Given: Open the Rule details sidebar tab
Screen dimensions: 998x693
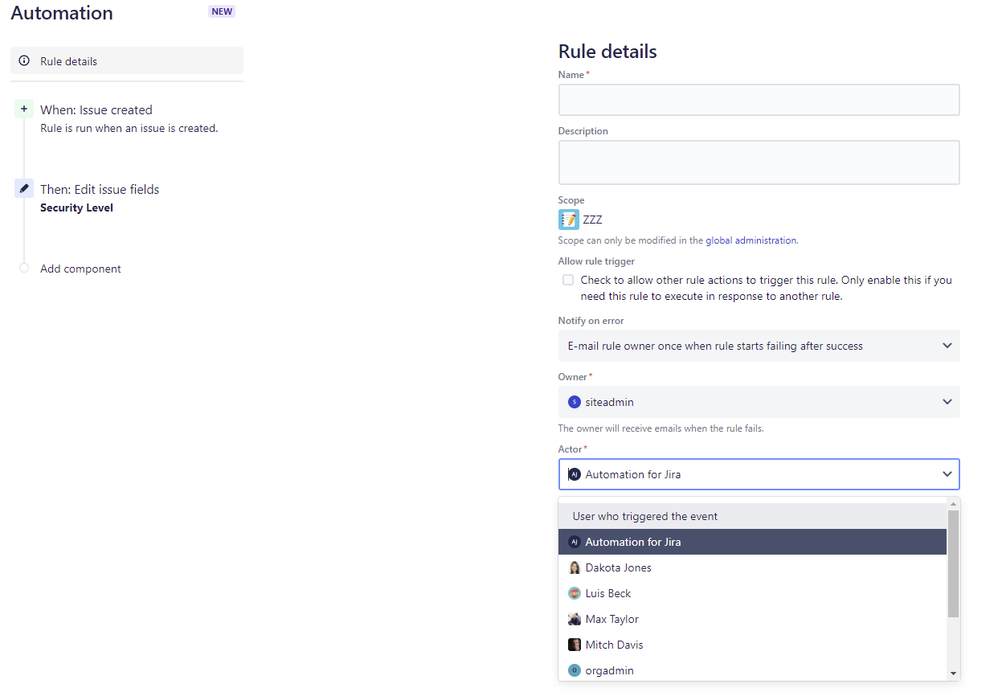Looking at the screenshot, I should (127, 61).
